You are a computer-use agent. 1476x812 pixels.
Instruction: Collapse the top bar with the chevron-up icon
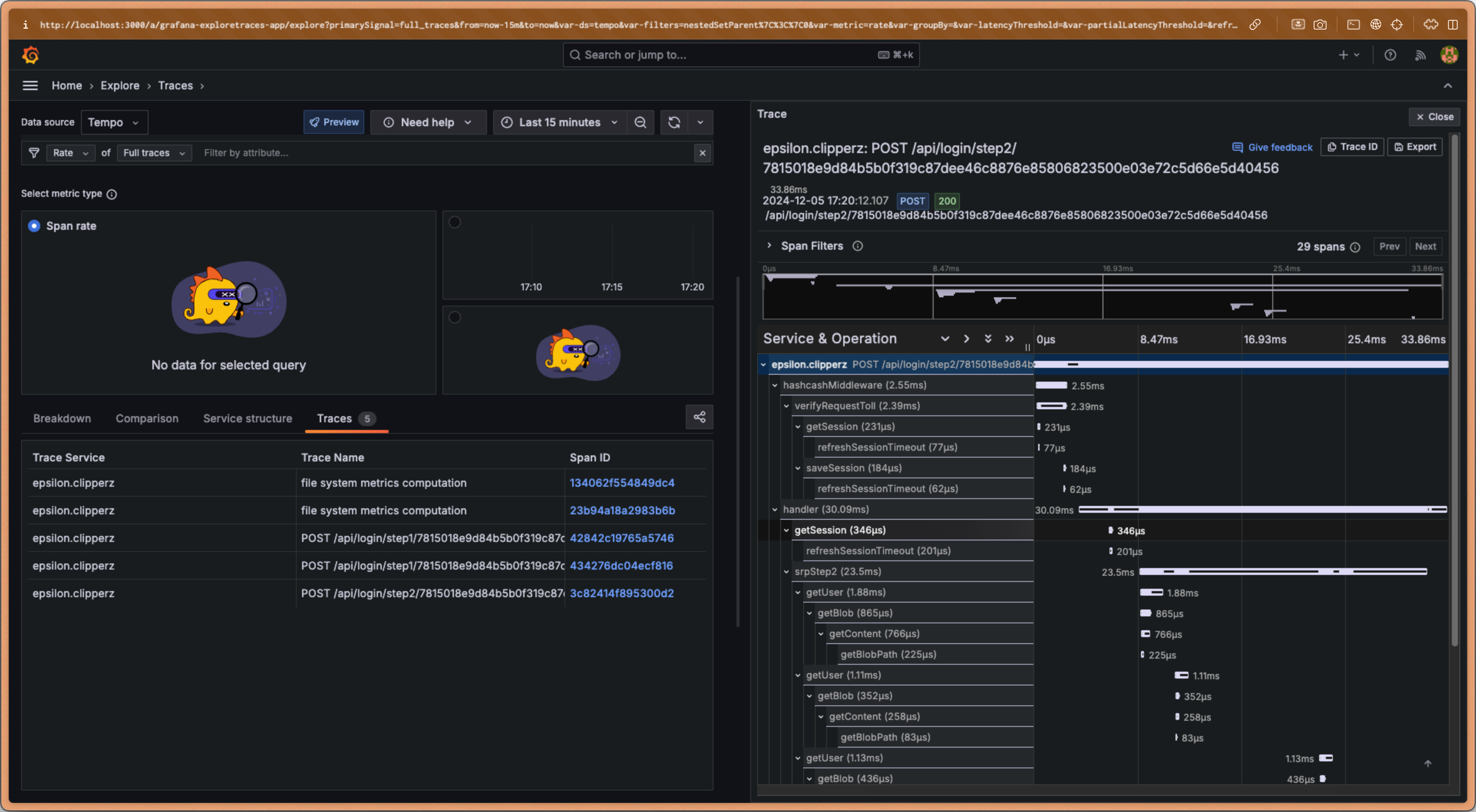click(x=1448, y=86)
